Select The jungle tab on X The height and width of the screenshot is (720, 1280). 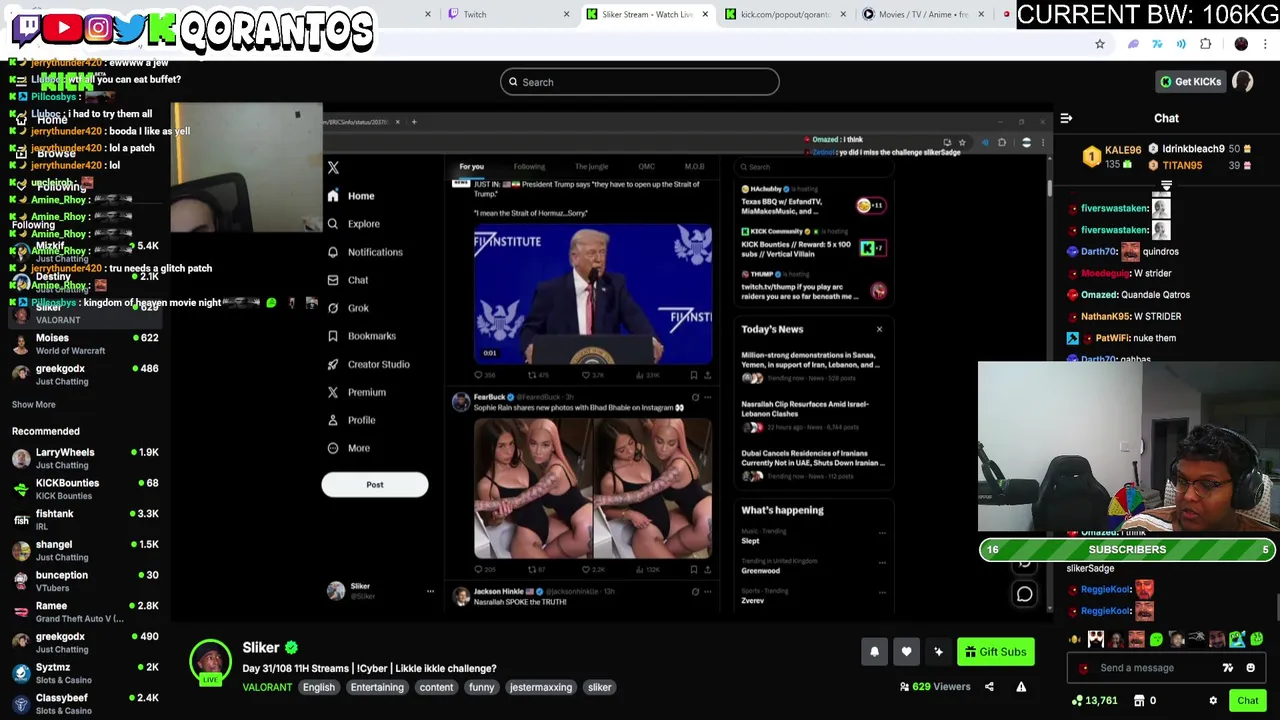pos(591,167)
